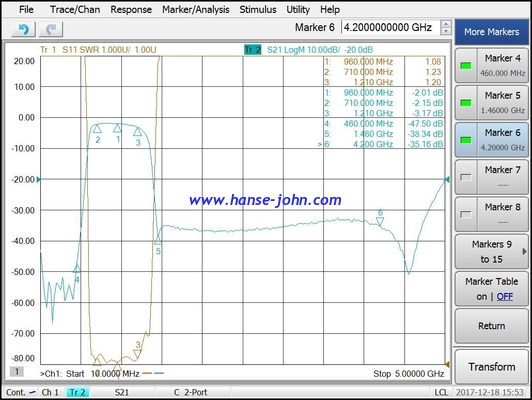532x400 pixels.
Task: Click the Ch 1 status bar entry
Action: tap(50, 392)
